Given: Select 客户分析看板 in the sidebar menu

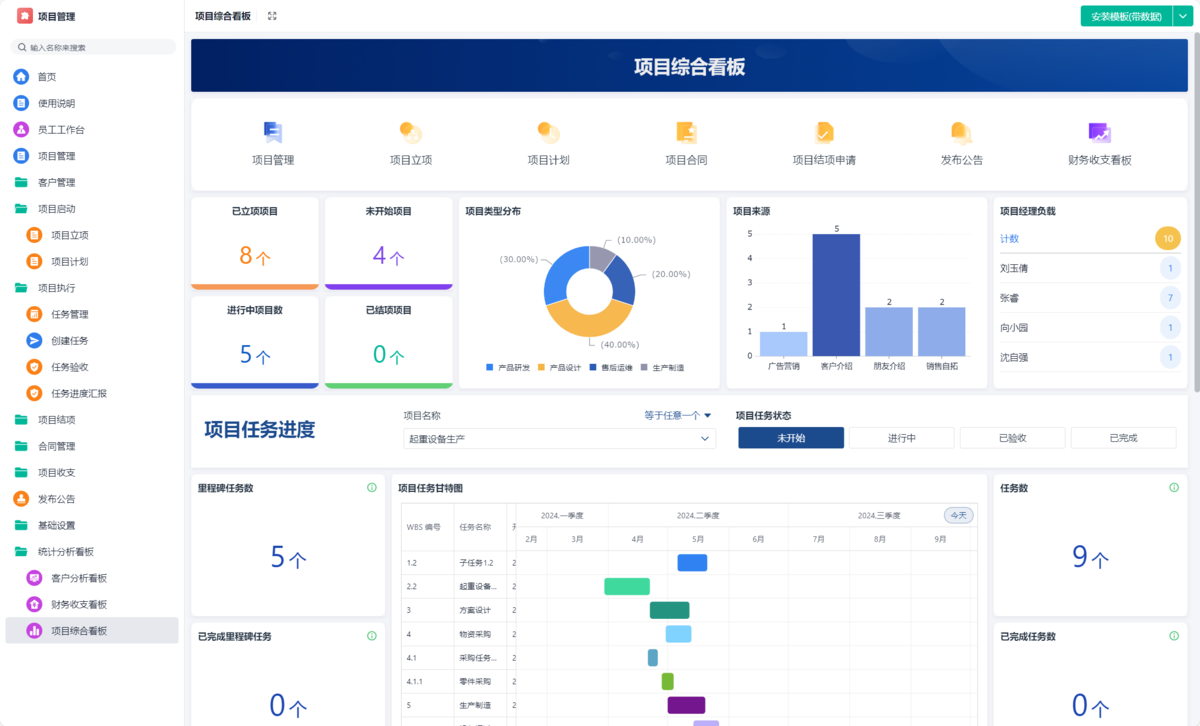Looking at the screenshot, I should pos(79,577).
